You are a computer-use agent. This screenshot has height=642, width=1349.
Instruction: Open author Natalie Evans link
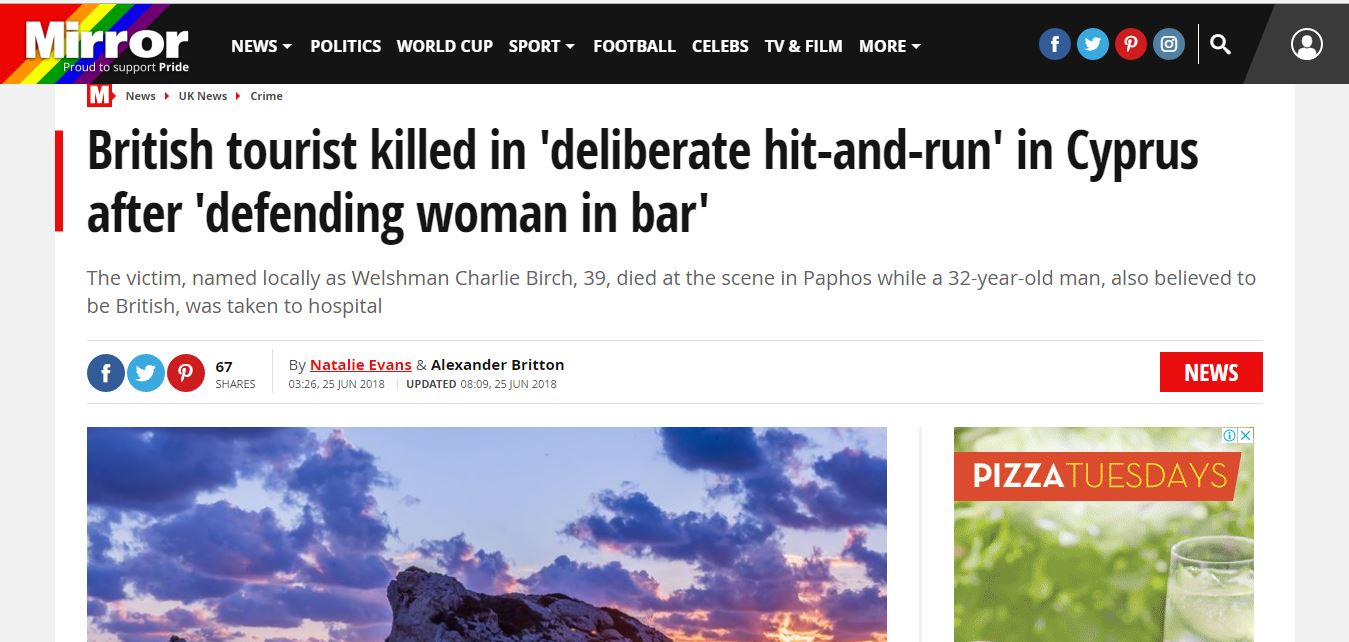coord(360,365)
